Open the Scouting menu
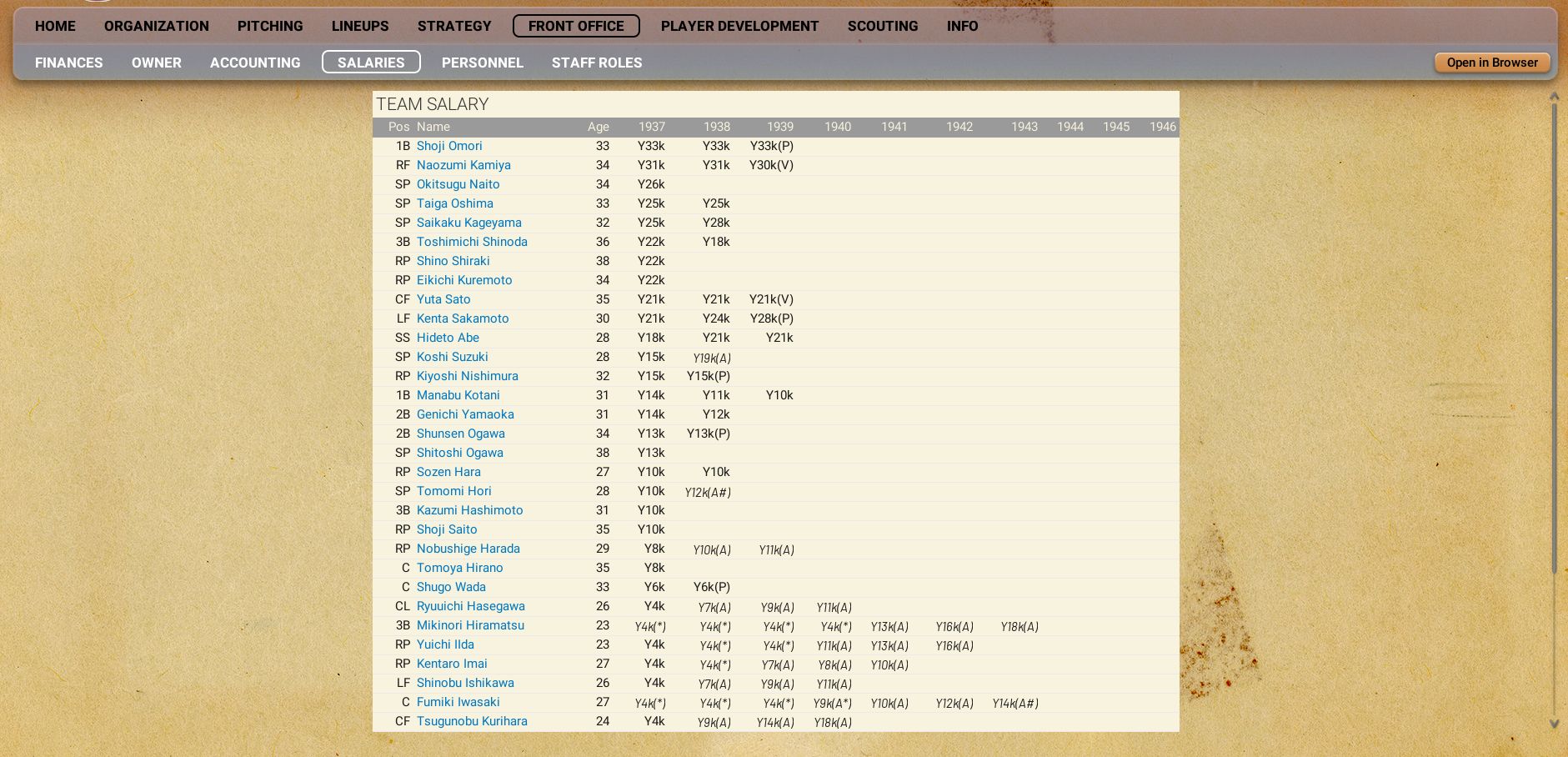 (882, 26)
